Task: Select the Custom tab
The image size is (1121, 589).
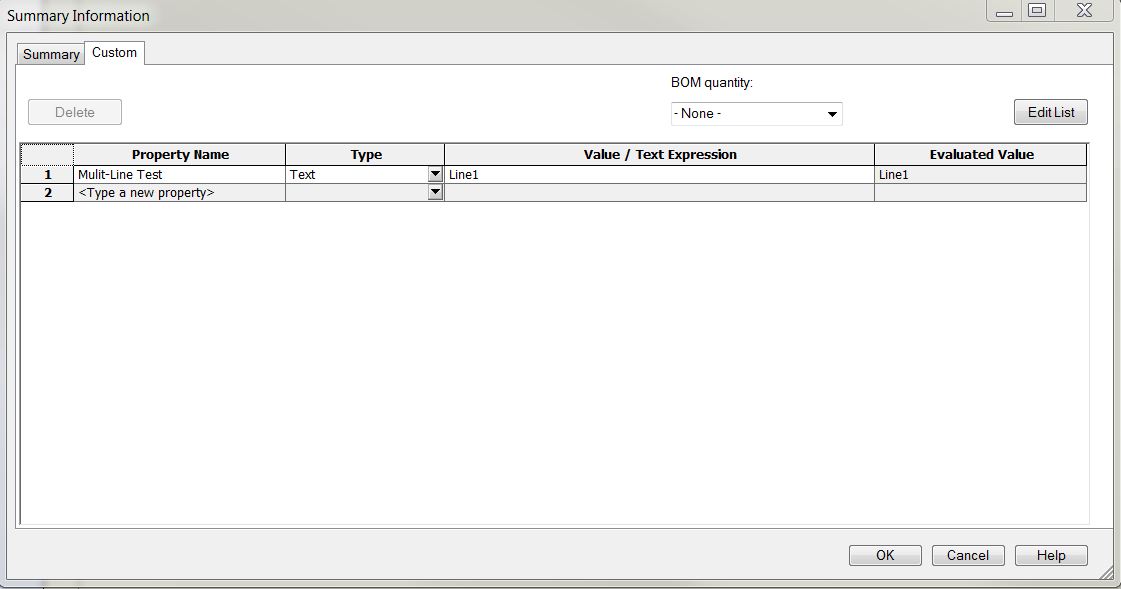Action: (x=114, y=53)
